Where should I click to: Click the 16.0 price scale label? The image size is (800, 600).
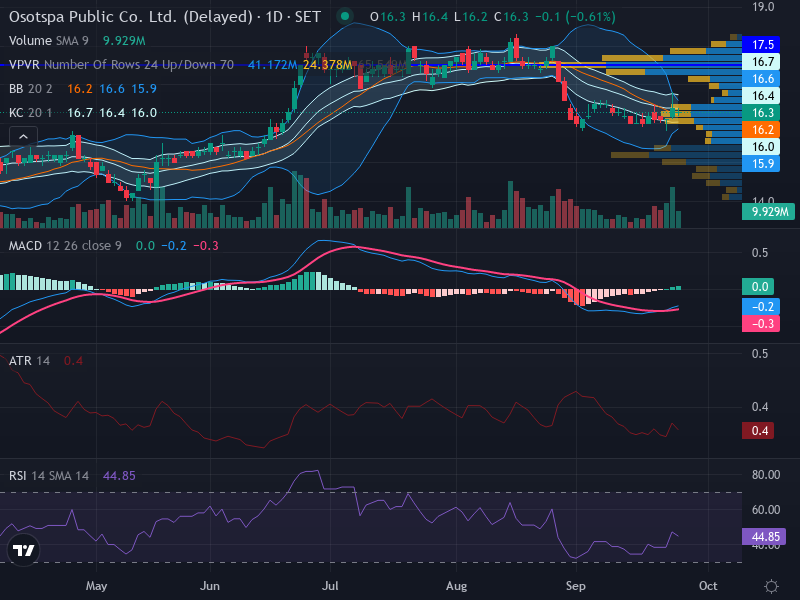[x=761, y=147]
